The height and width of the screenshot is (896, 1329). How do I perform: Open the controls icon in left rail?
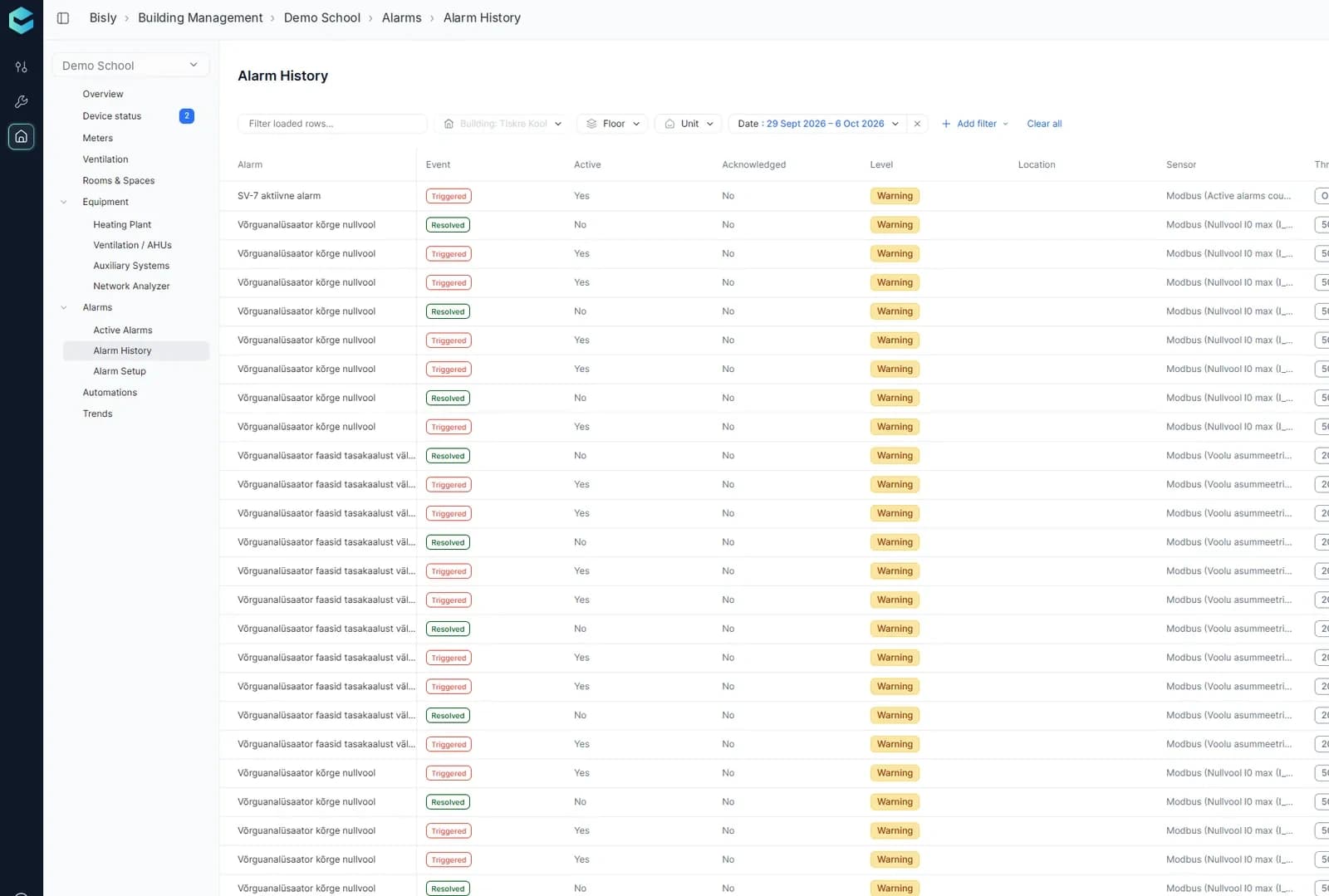(22, 66)
